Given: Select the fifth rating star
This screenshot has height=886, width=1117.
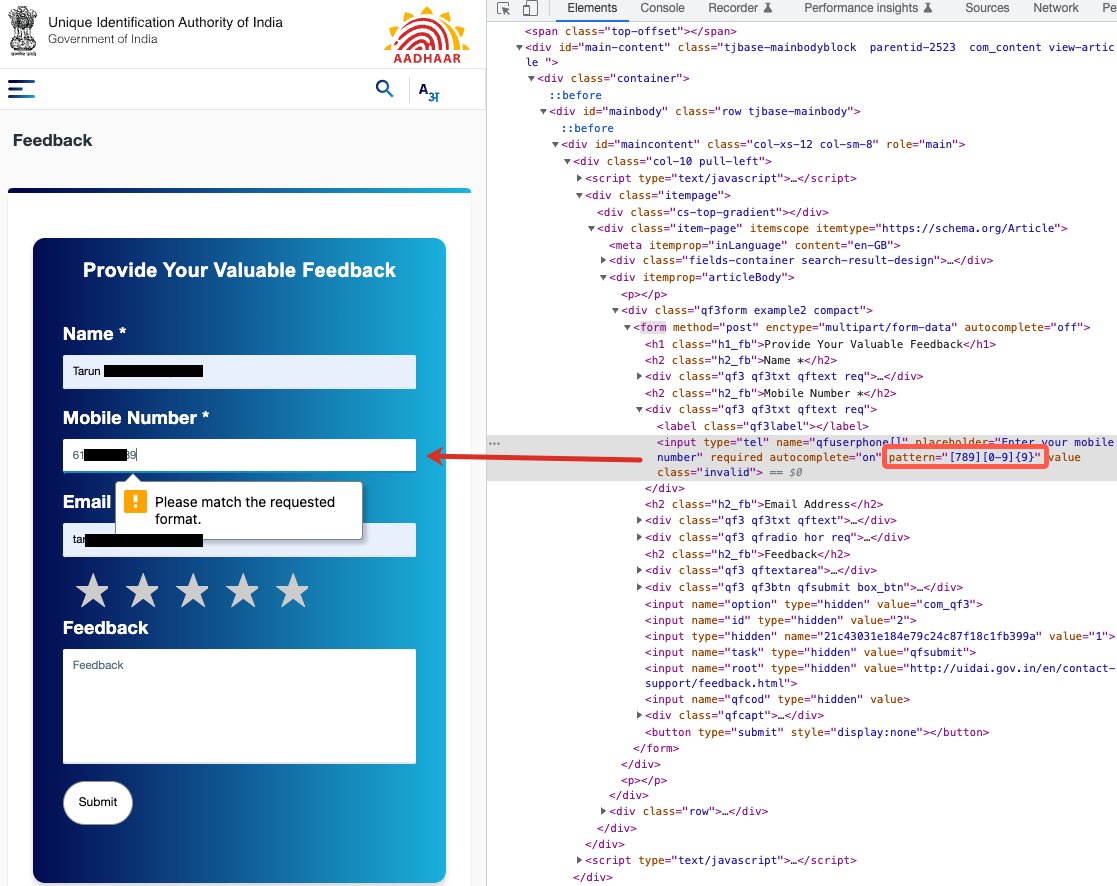Looking at the screenshot, I should point(293,590).
